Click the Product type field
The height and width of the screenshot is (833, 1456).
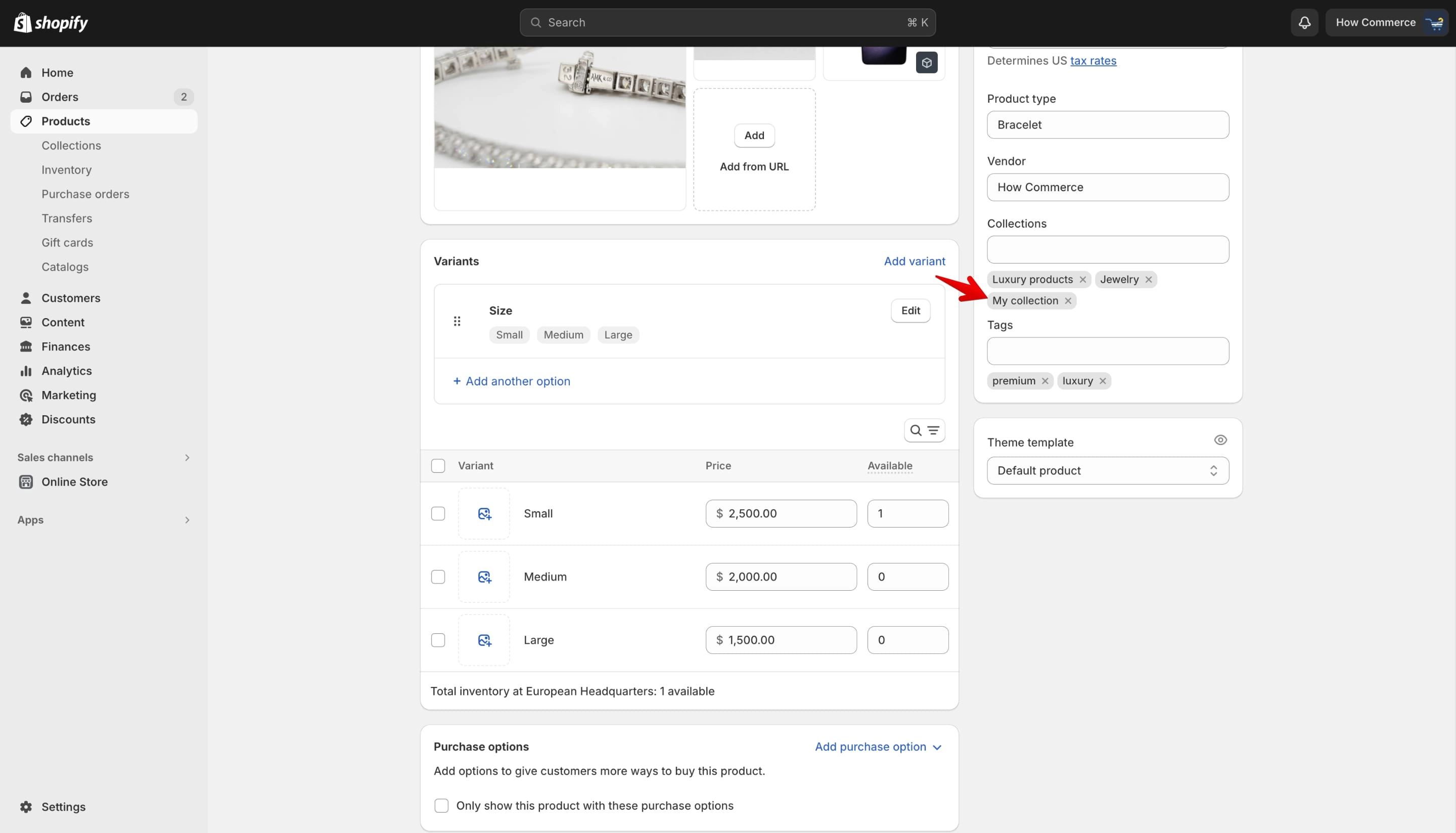tap(1108, 125)
